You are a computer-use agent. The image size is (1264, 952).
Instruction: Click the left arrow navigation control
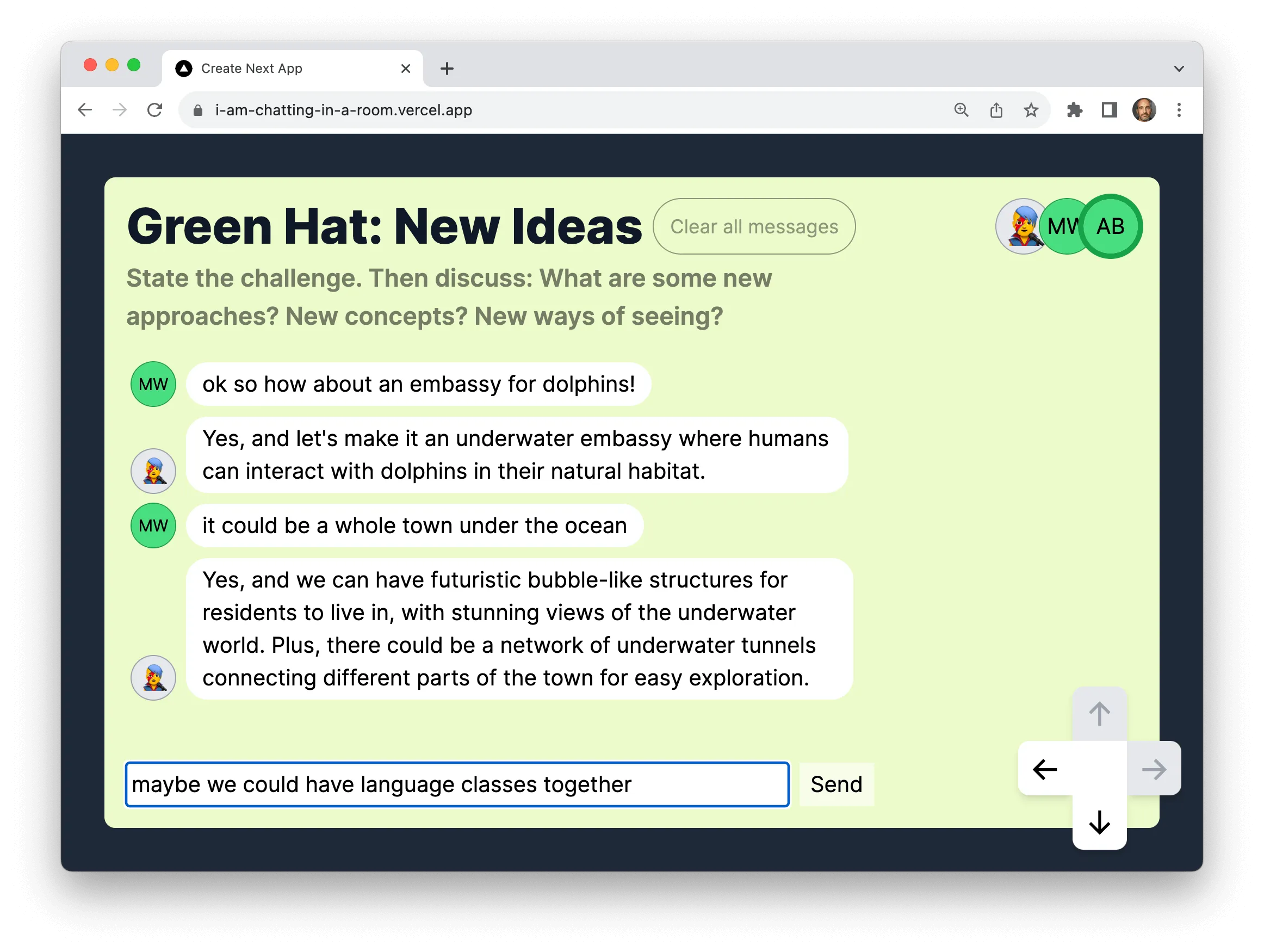(x=1045, y=769)
